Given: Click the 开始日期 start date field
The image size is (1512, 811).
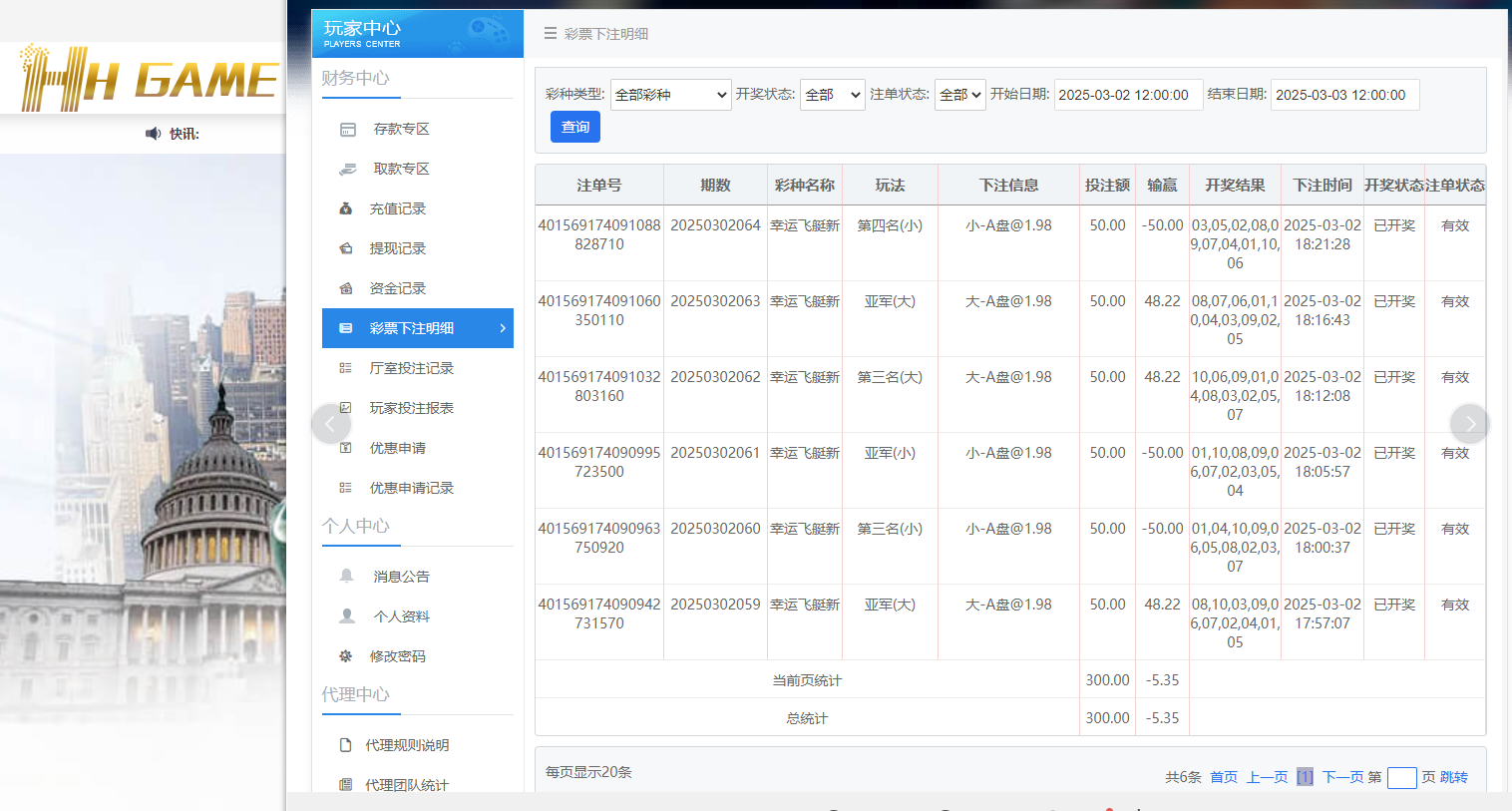Looking at the screenshot, I should [x=1128, y=94].
